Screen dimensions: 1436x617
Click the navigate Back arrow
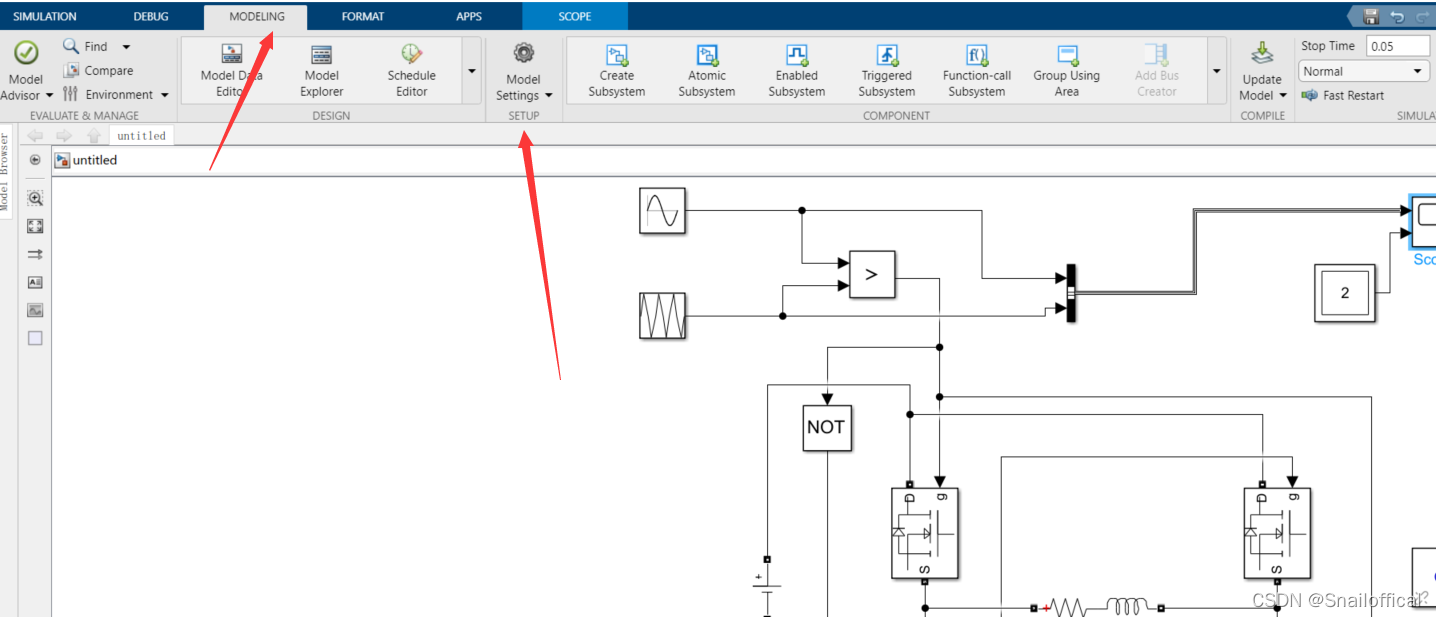(35, 135)
